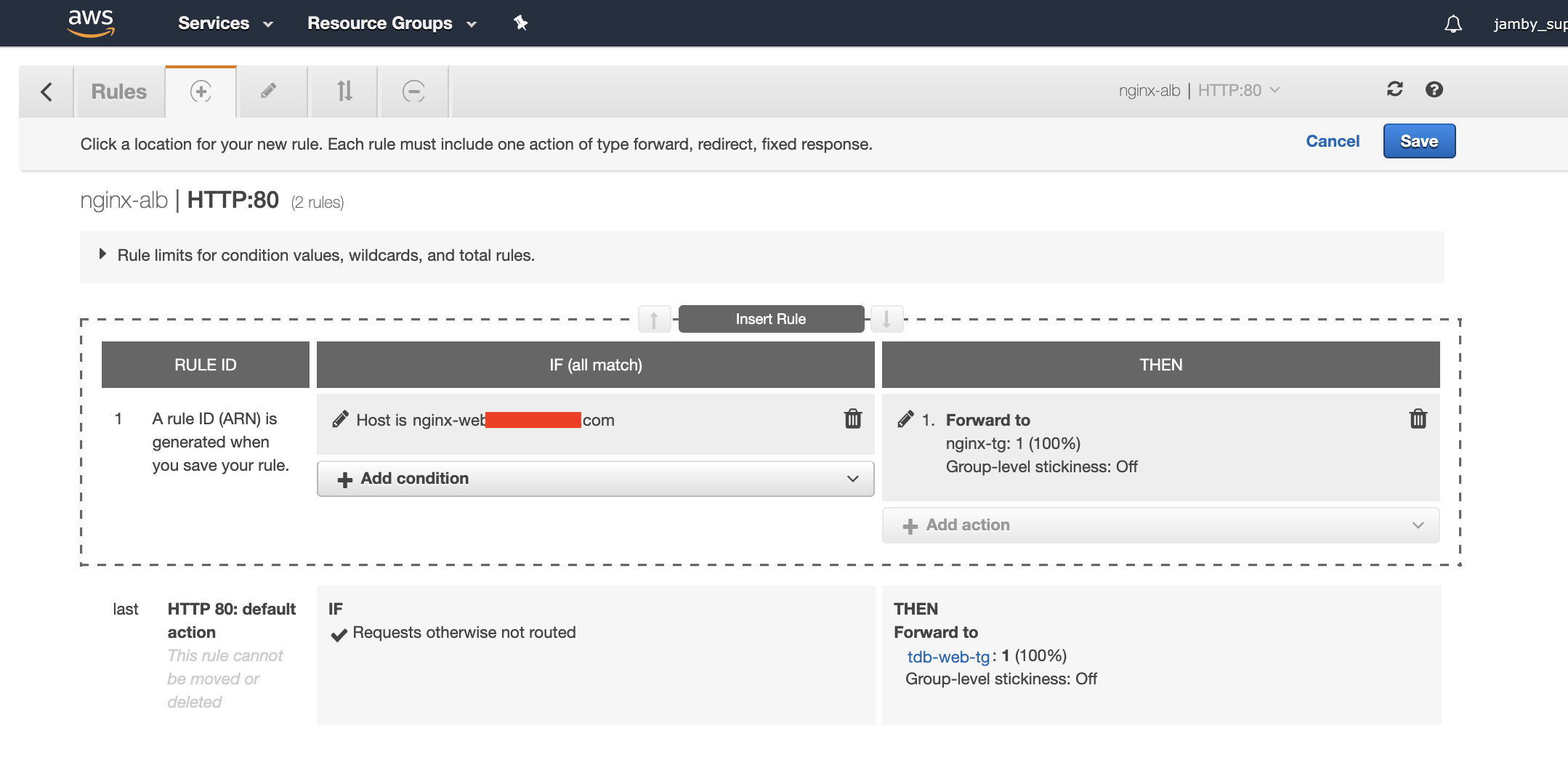
Task: Edit the Host is condition pencil
Action: pos(340,419)
